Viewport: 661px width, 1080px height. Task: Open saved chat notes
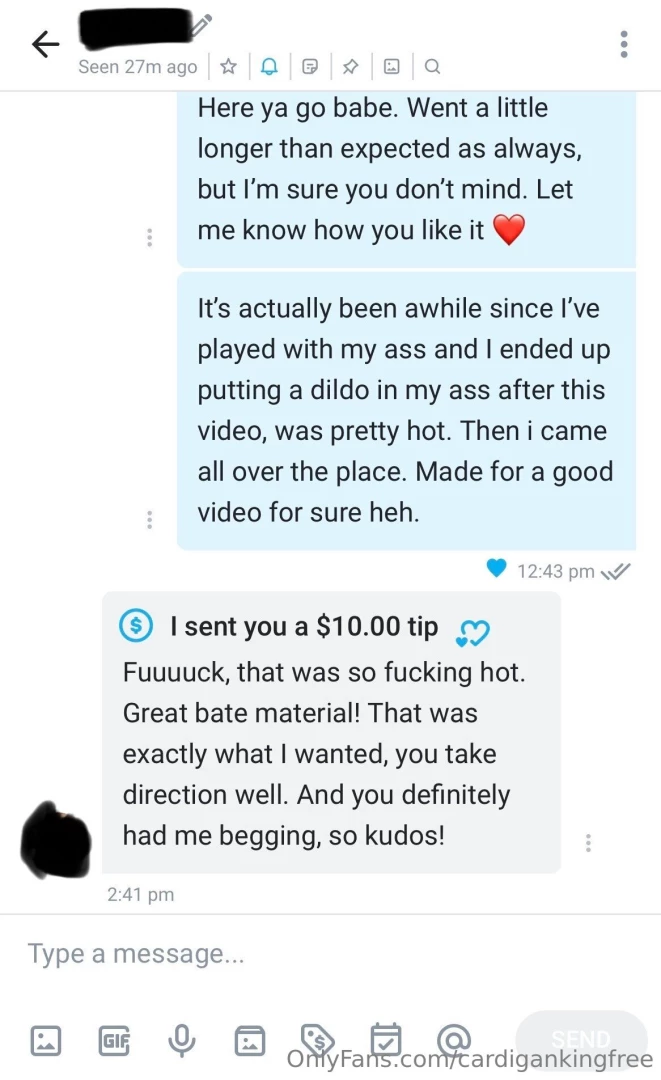tap(308, 66)
